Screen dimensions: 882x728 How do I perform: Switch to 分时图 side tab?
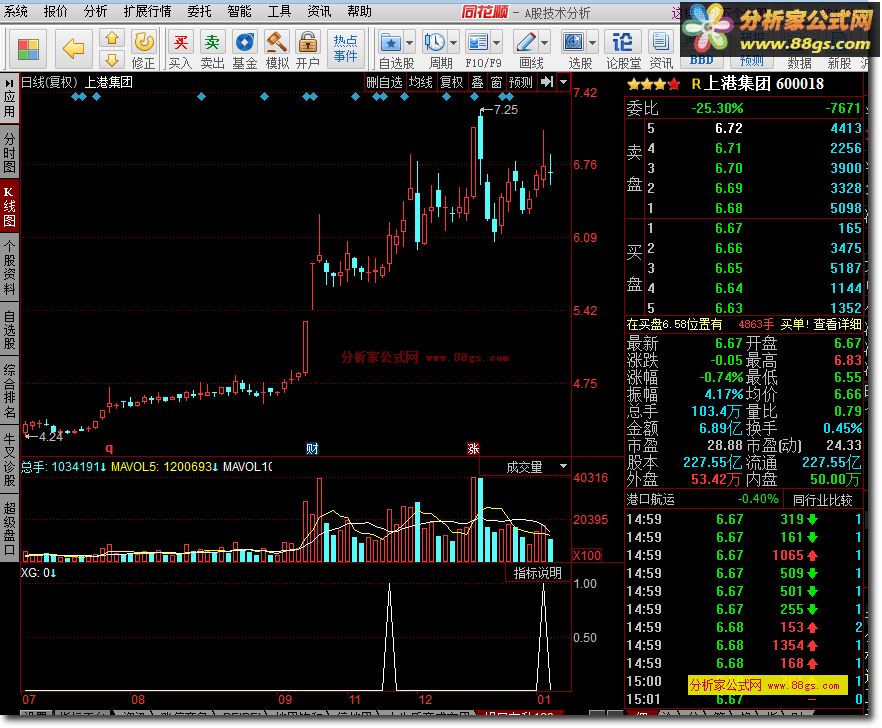click(x=9, y=152)
